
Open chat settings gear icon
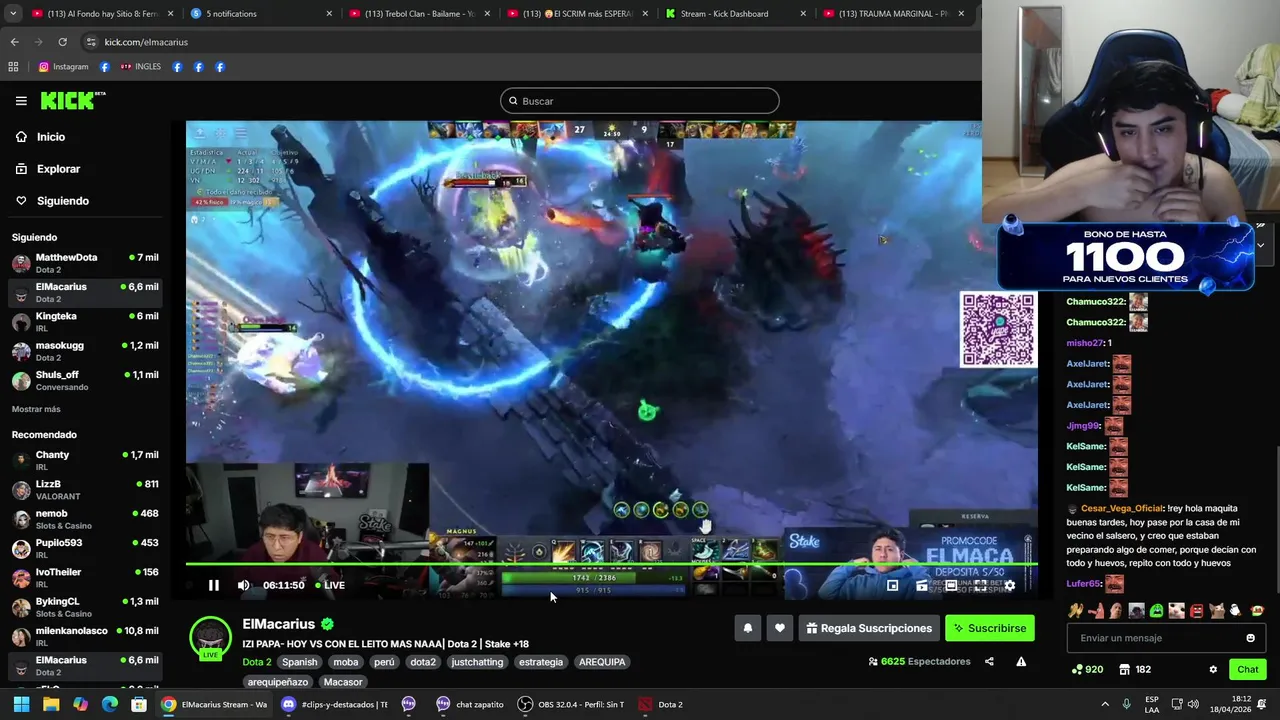click(x=1213, y=669)
